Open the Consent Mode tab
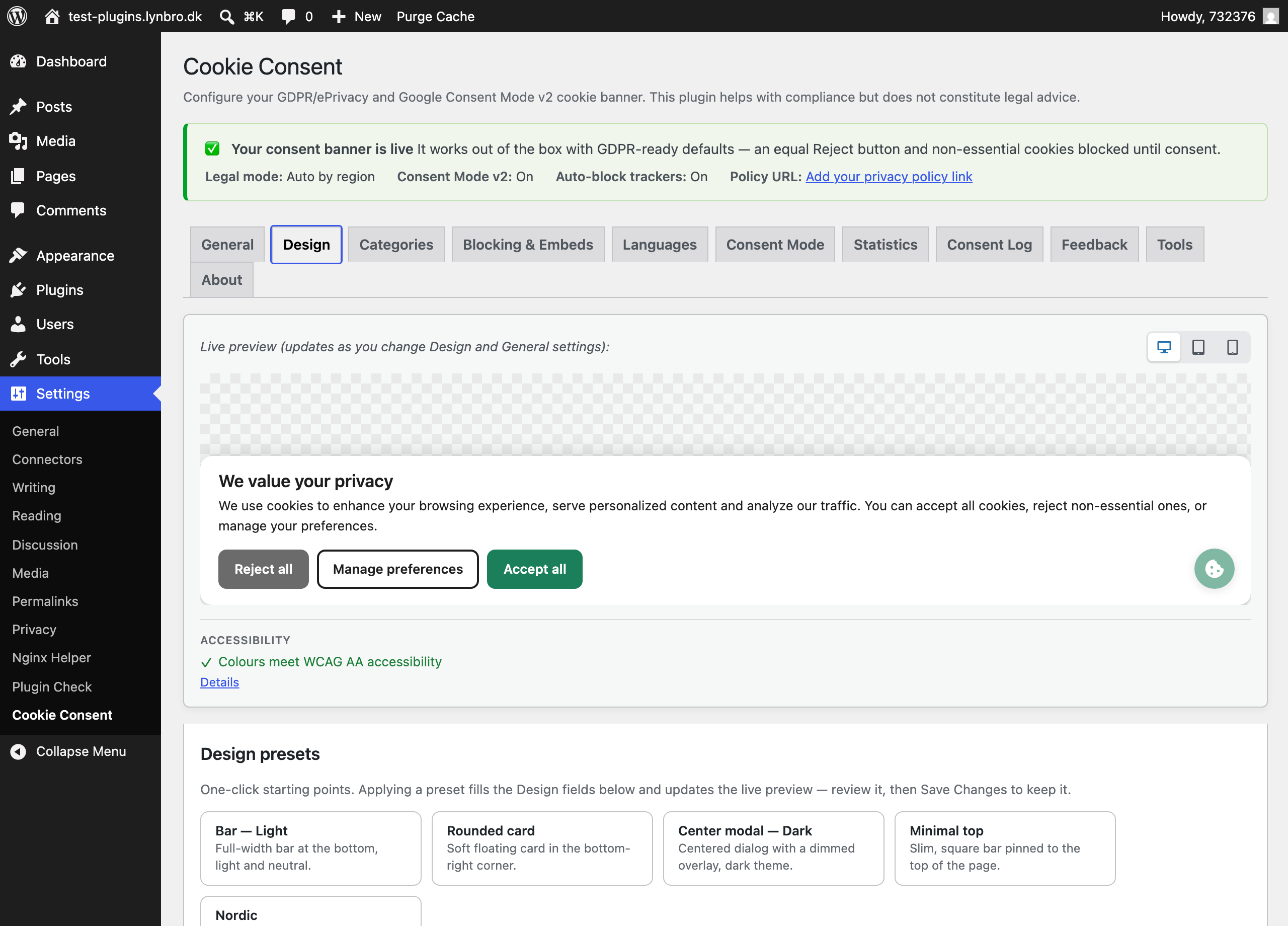The height and width of the screenshot is (926, 1288). pos(775,245)
